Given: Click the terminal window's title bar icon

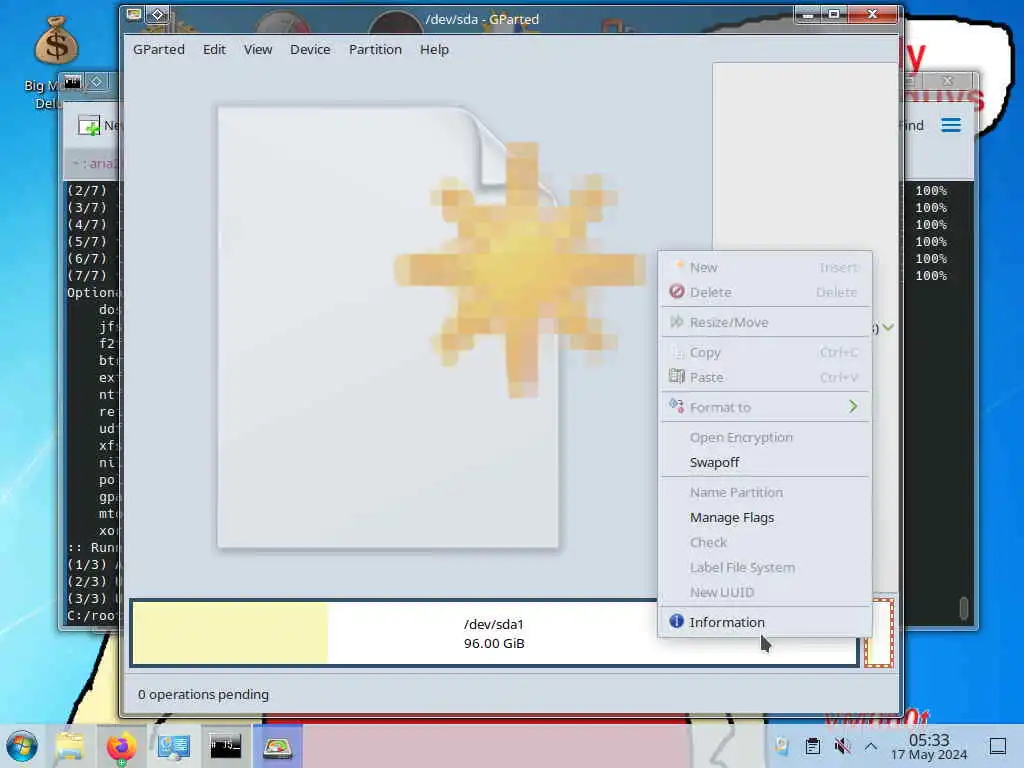Looking at the screenshot, I should [x=72, y=82].
